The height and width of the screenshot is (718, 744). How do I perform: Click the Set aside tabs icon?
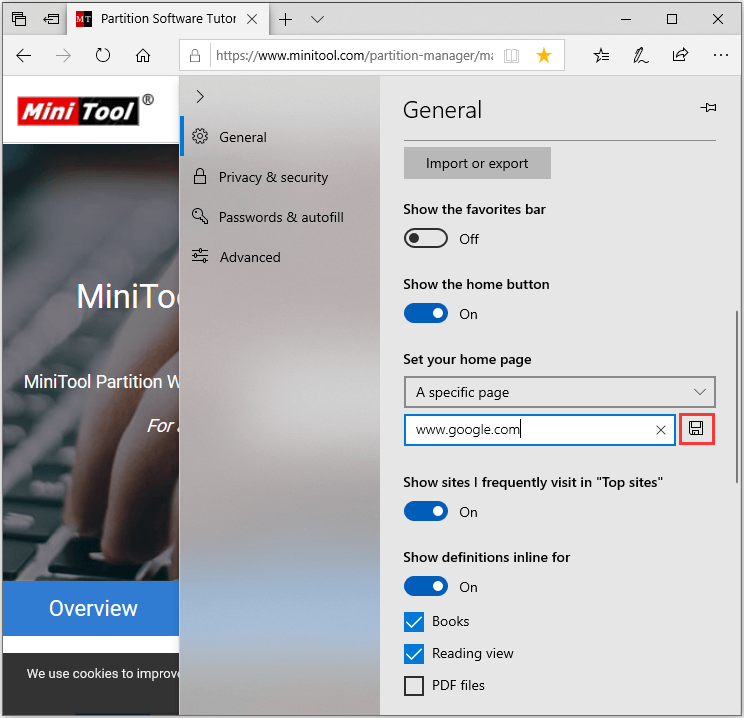[x=51, y=19]
